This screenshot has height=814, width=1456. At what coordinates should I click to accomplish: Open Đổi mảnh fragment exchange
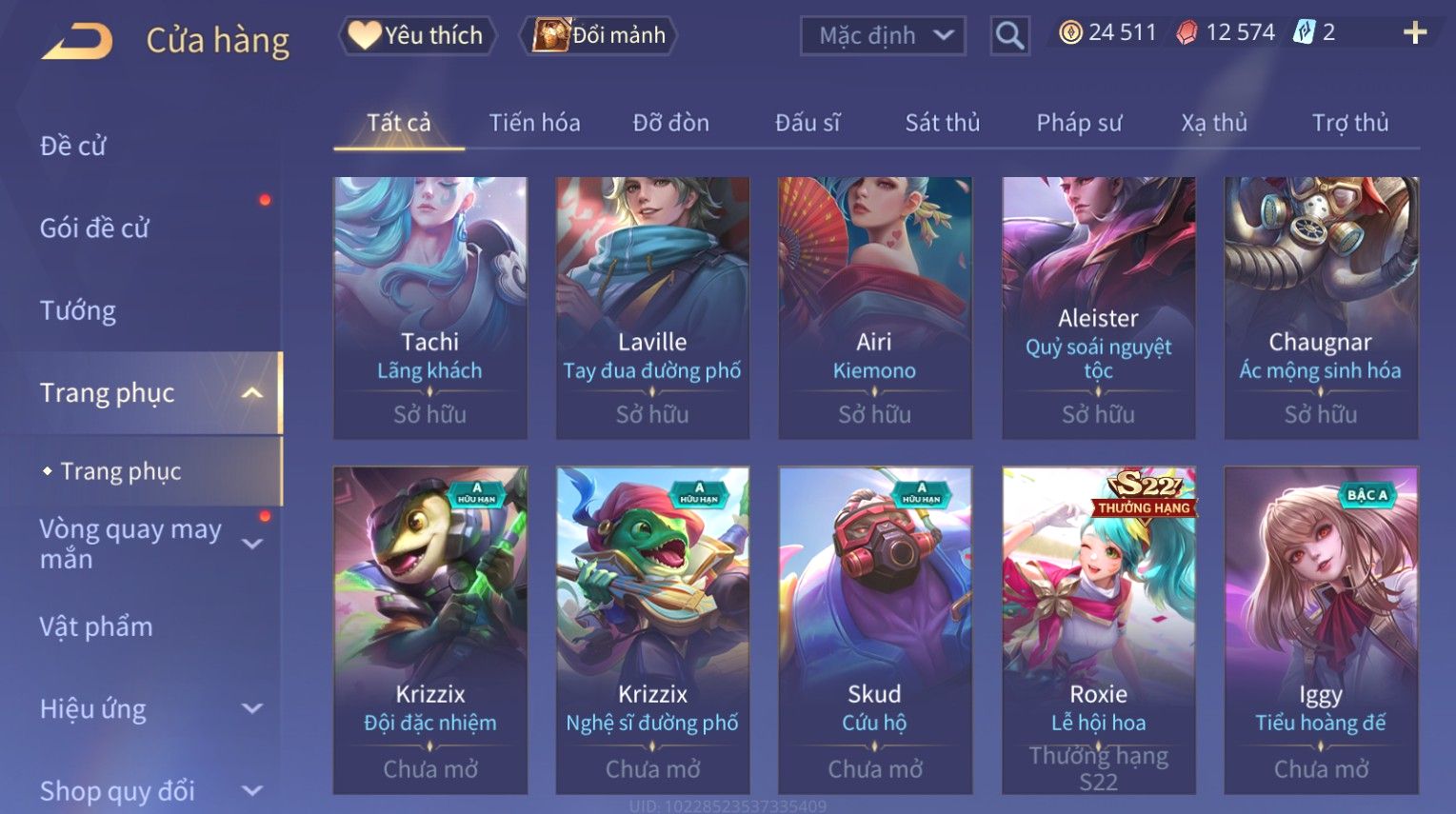coord(598,35)
